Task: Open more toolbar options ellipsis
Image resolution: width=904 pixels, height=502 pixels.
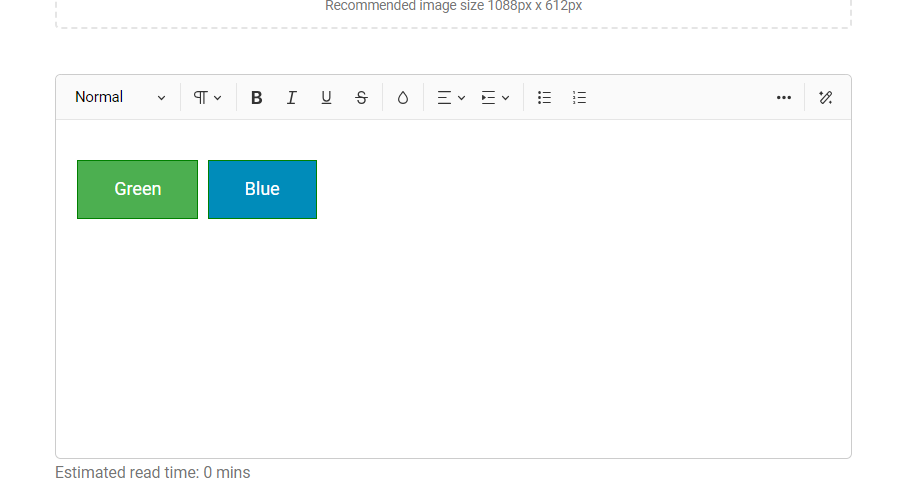Action: pyautogui.click(x=784, y=97)
